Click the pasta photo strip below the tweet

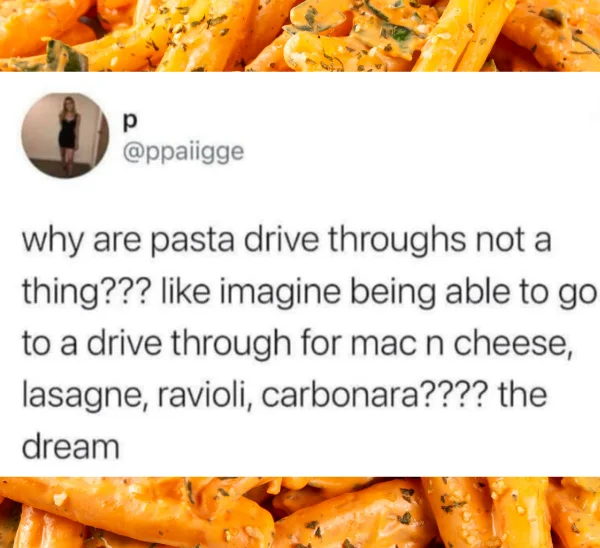tap(300, 512)
